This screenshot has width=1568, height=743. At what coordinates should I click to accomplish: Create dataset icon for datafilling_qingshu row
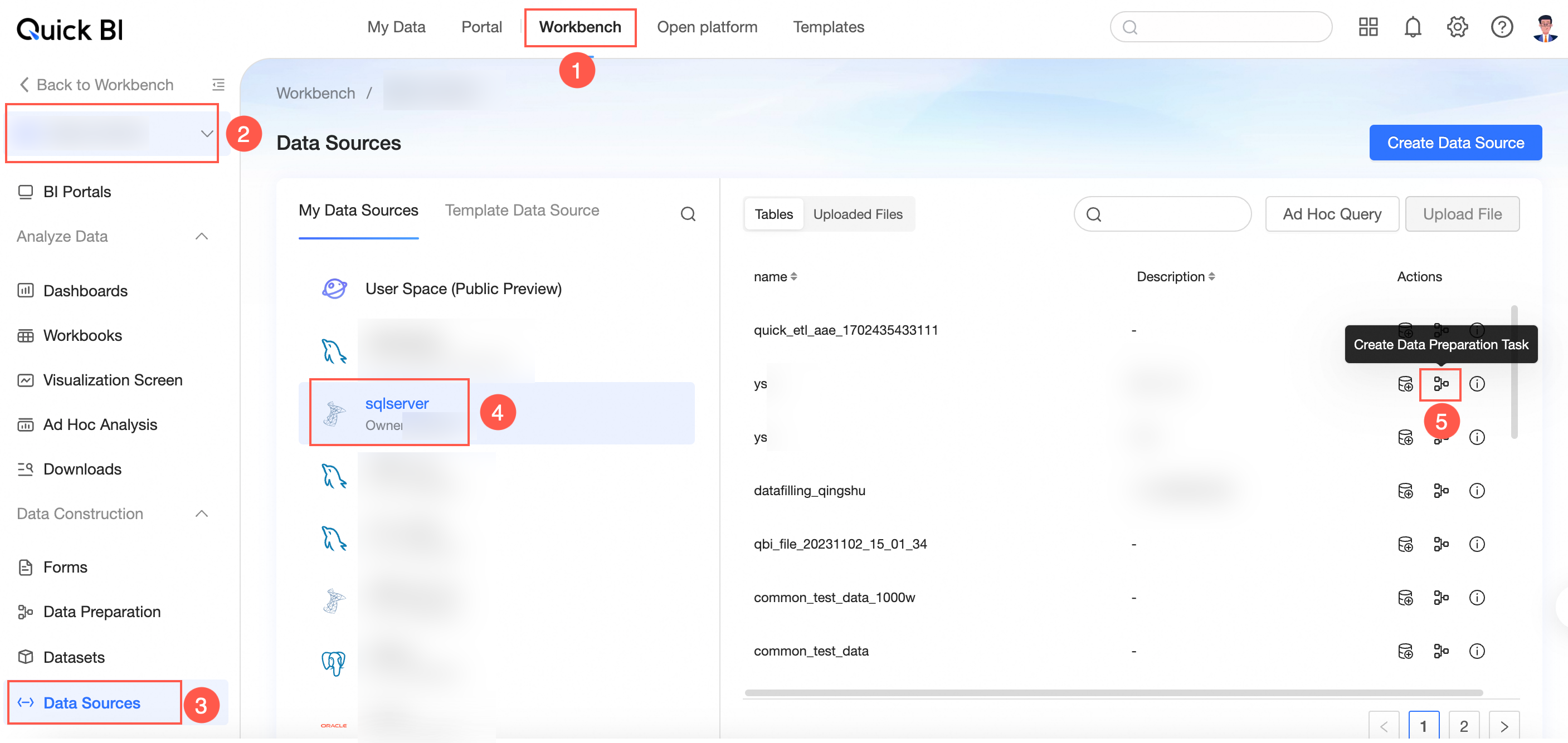(1405, 491)
